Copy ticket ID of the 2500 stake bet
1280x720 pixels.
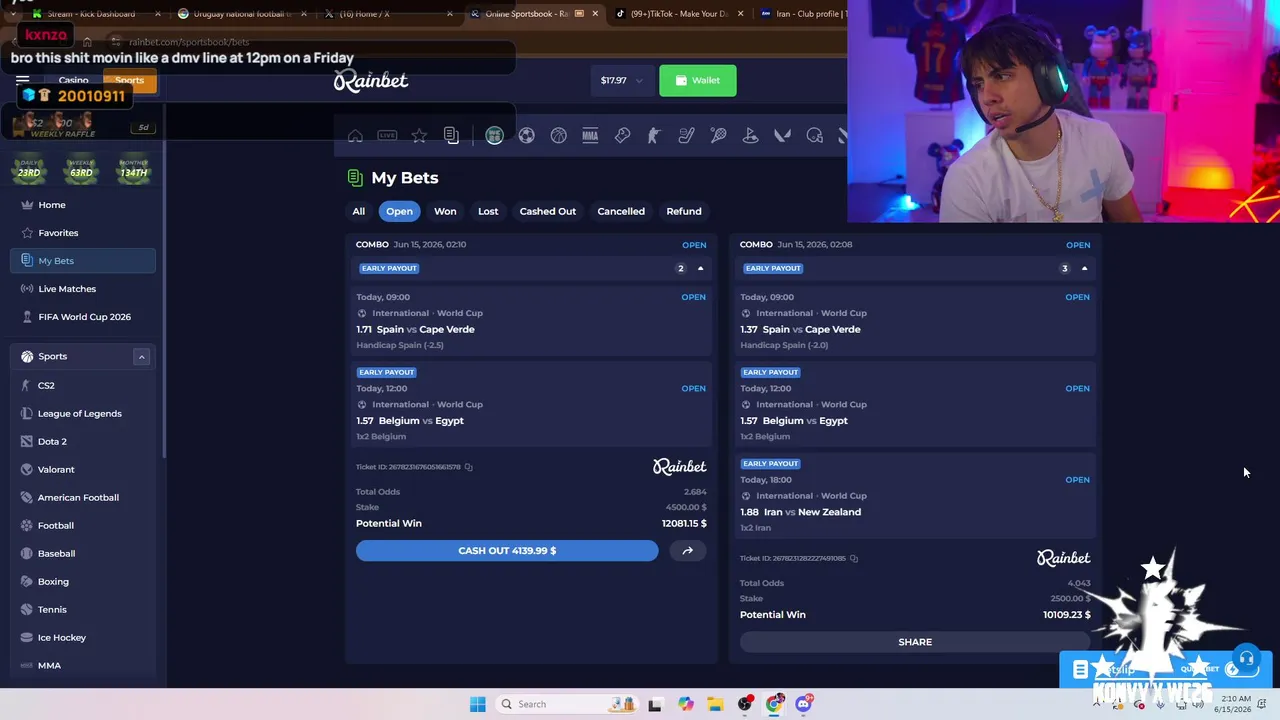coord(853,558)
